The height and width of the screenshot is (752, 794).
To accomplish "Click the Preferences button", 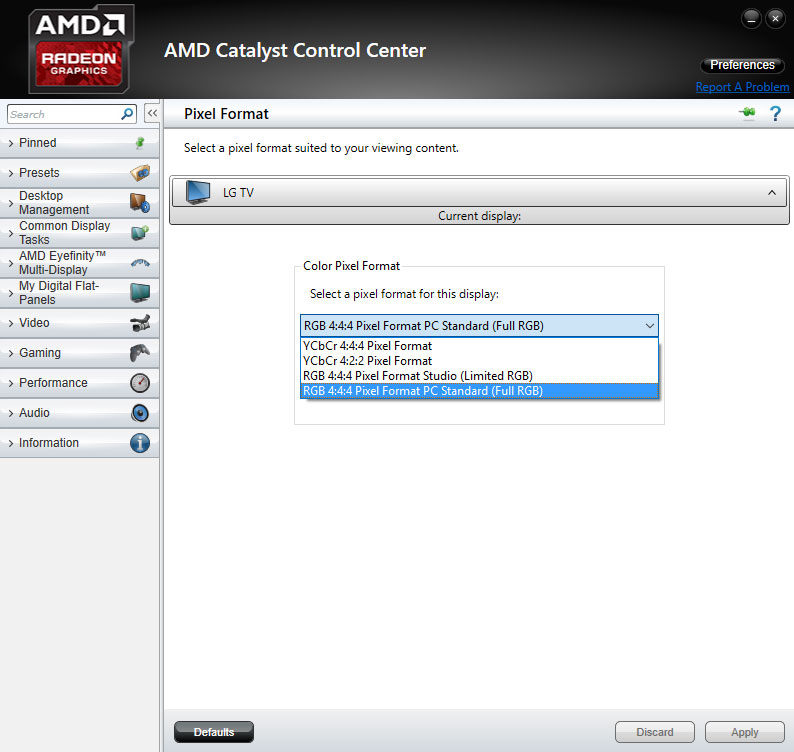I will point(742,65).
